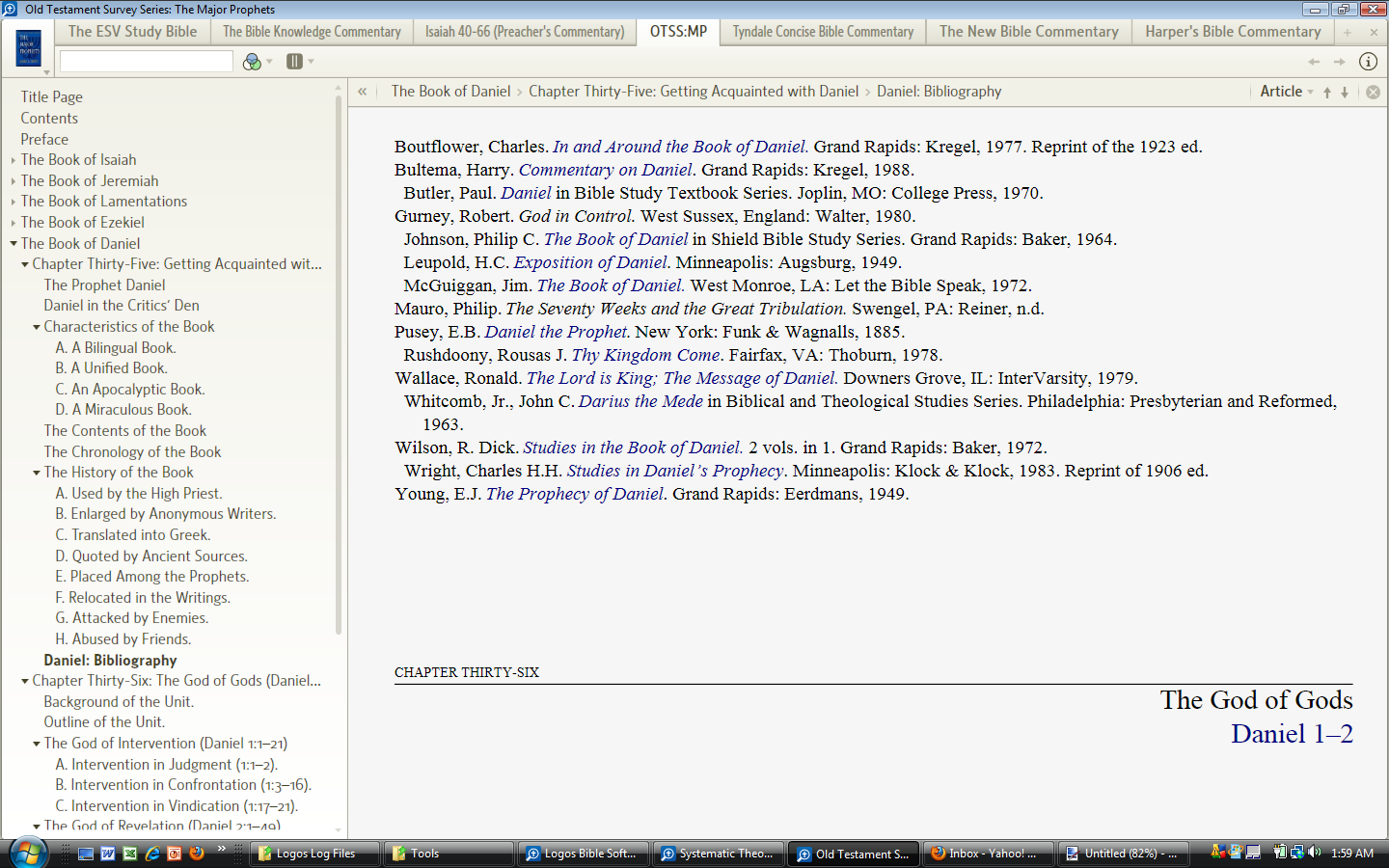This screenshot has height=868, width=1389.
Task: Launch PowerPoint from quick launch
Action: coord(175,854)
